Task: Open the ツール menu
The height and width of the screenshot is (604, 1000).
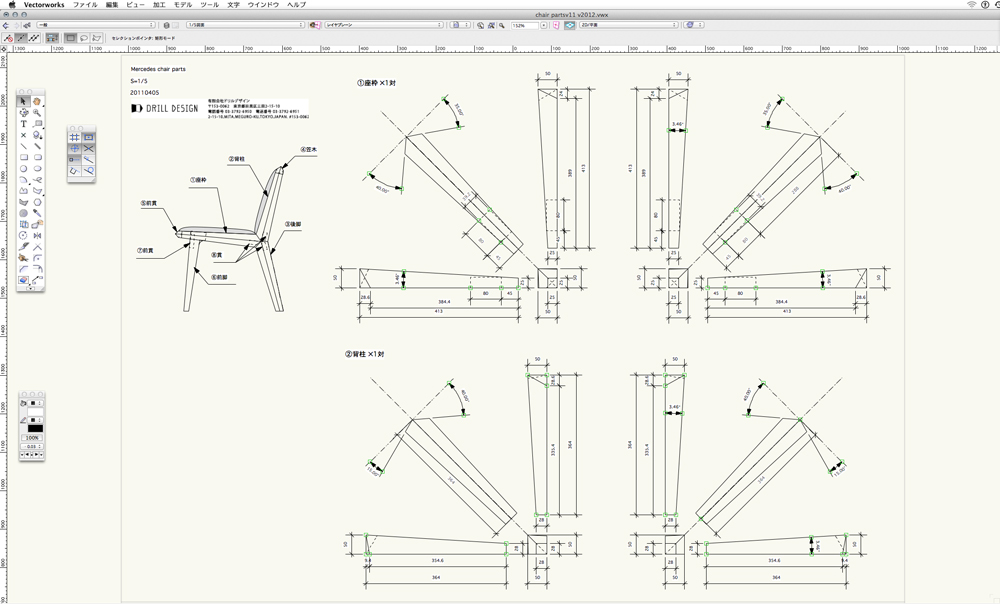Action: pyautogui.click(x=209, y=5)
